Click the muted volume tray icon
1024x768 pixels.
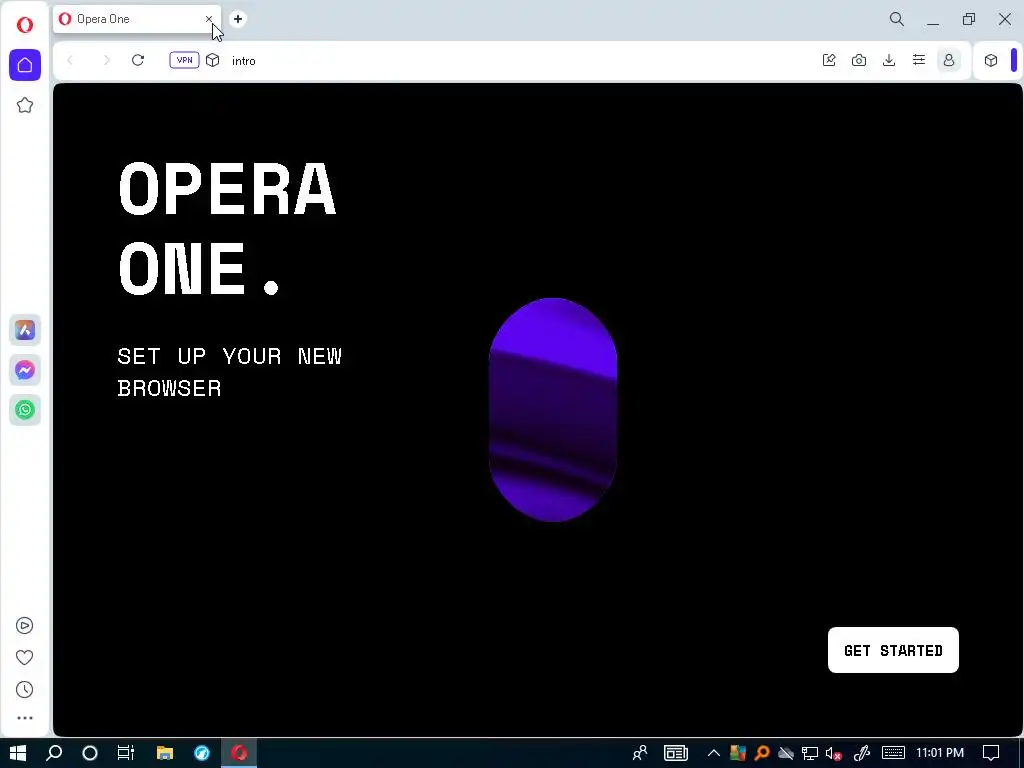point(833,753)
